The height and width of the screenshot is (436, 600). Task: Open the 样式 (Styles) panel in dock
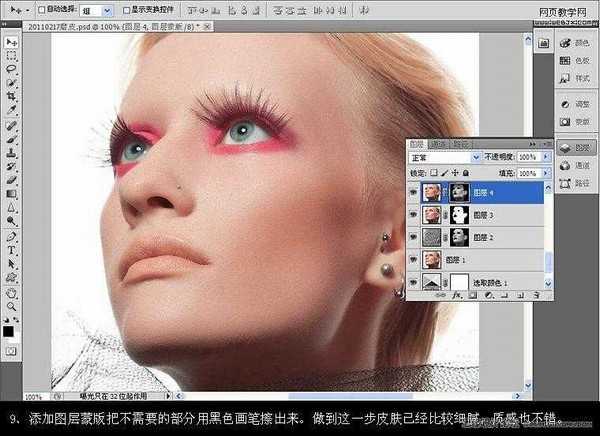pyautogui.click(x=576, y=78)
